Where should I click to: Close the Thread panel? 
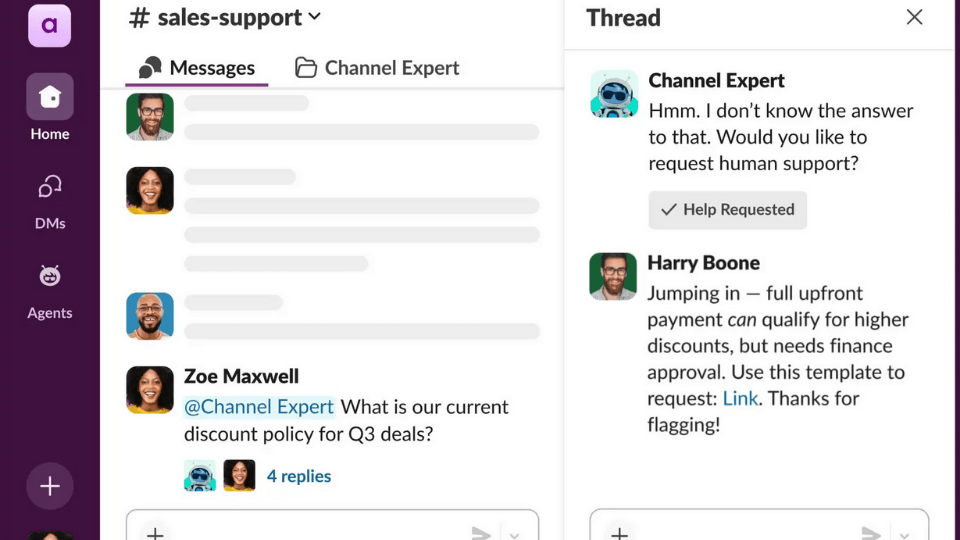tap(914, 17)
